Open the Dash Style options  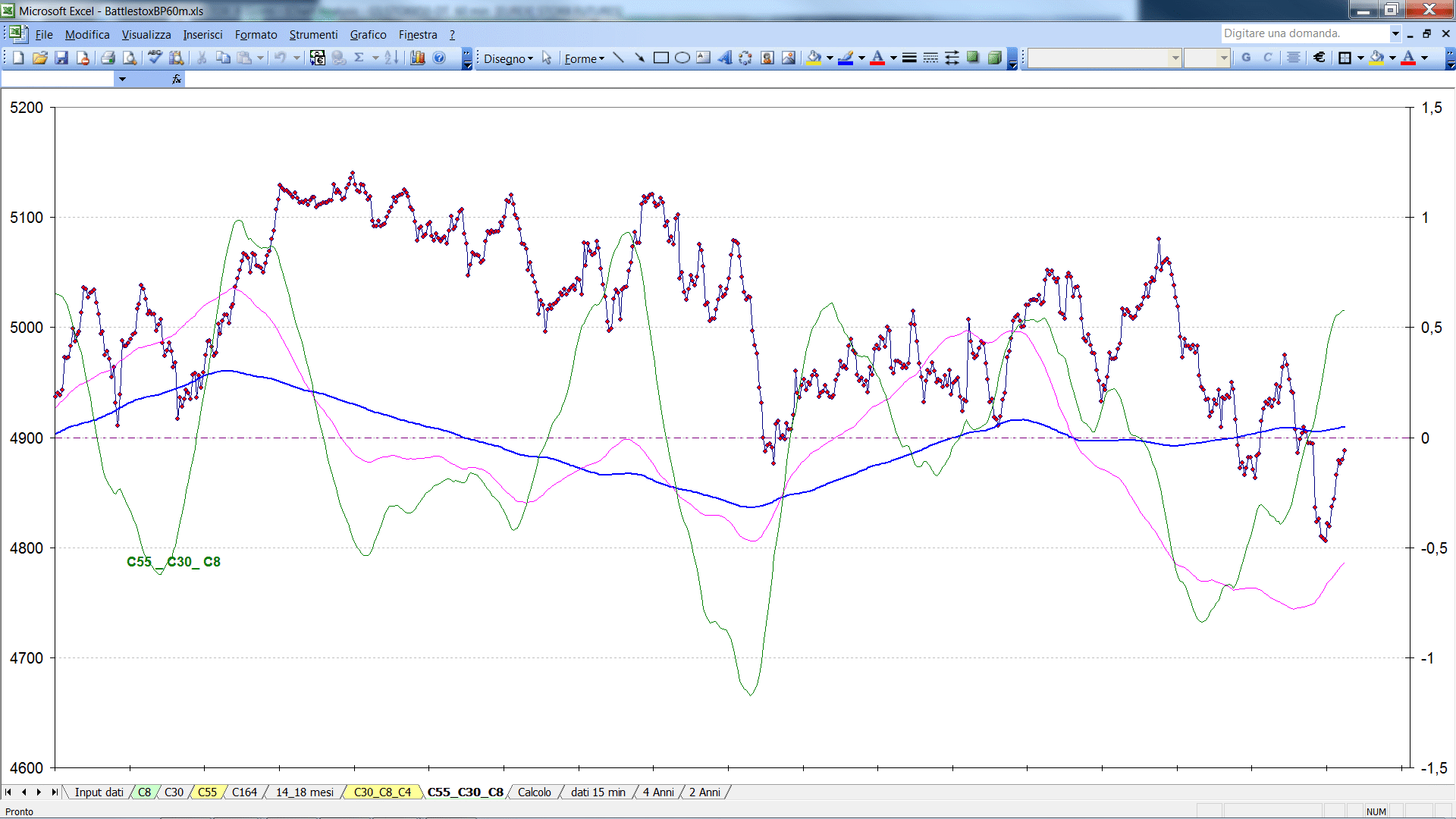click(x=930, y=58)
